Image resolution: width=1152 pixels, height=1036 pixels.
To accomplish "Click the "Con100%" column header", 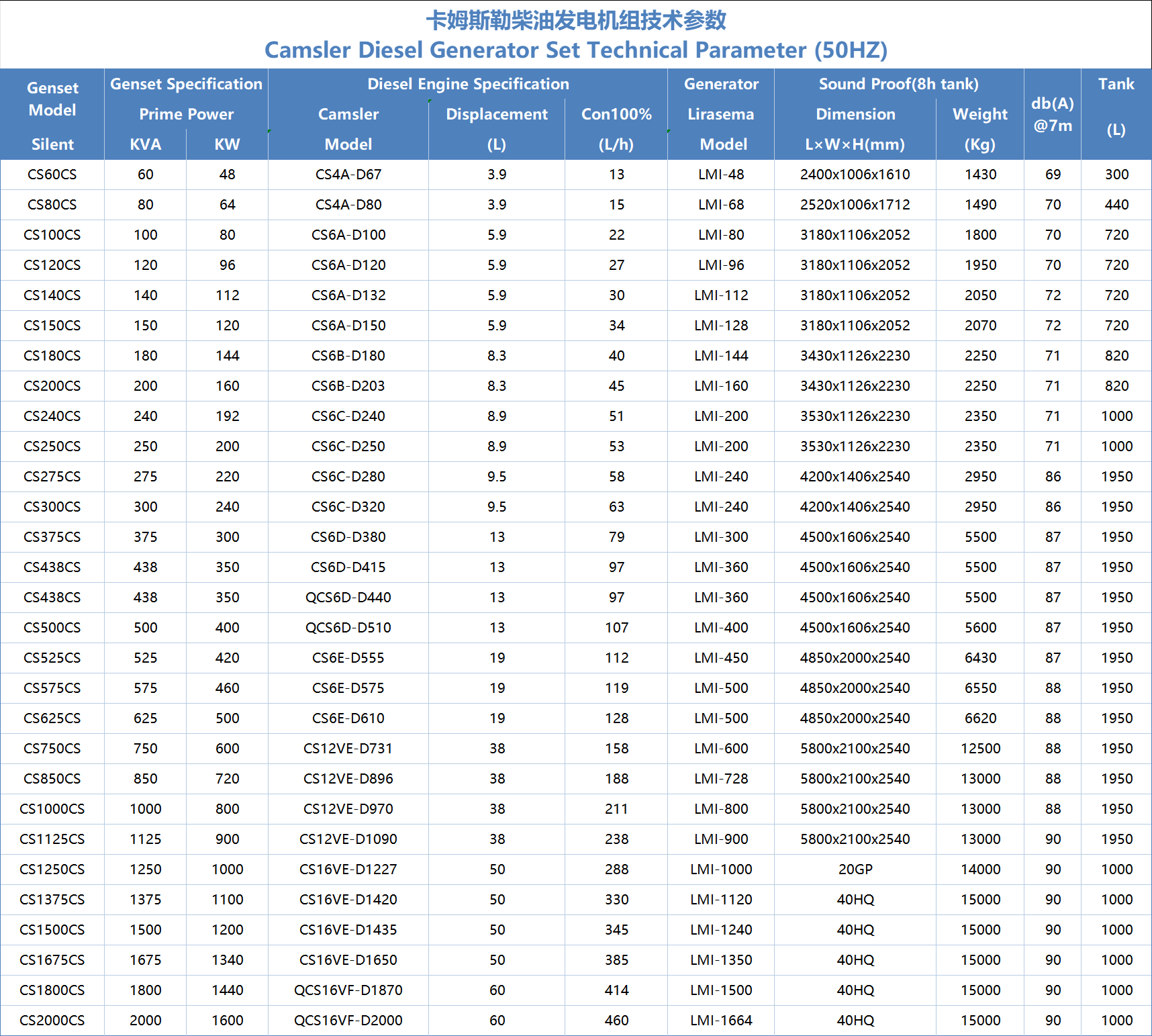I will click(616, 114).
